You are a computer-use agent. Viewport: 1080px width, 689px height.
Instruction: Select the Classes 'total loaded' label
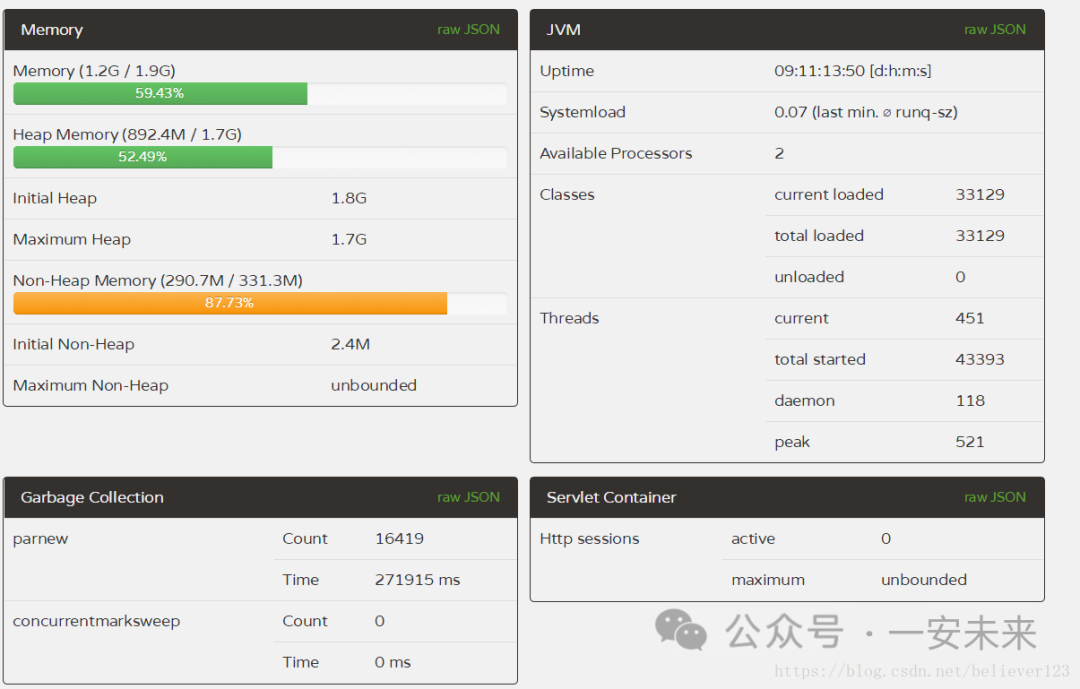pos(819,236)
